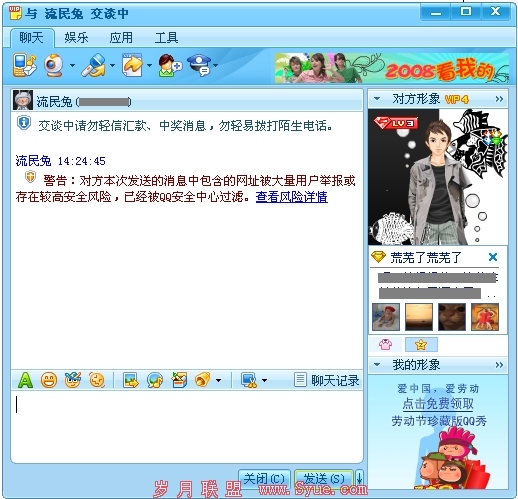
Task: Switch to the 娱乐 tab
Action: click(76, 37)
